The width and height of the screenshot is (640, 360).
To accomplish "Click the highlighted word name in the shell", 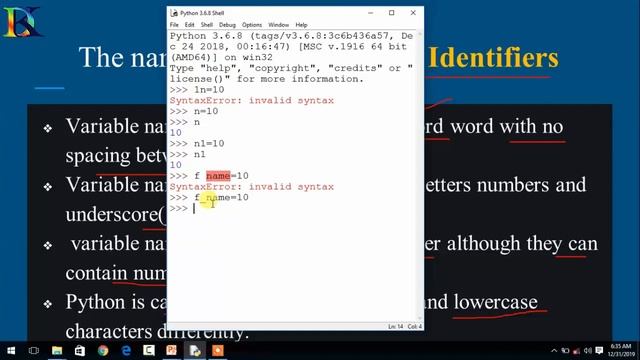I will [218, 176].
